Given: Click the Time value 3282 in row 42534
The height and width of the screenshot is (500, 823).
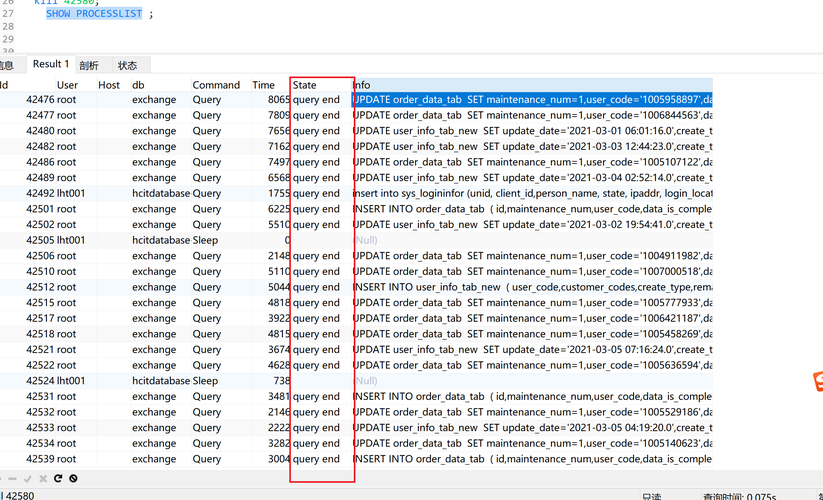Looking at the screenshot, I should coord(279,444).
